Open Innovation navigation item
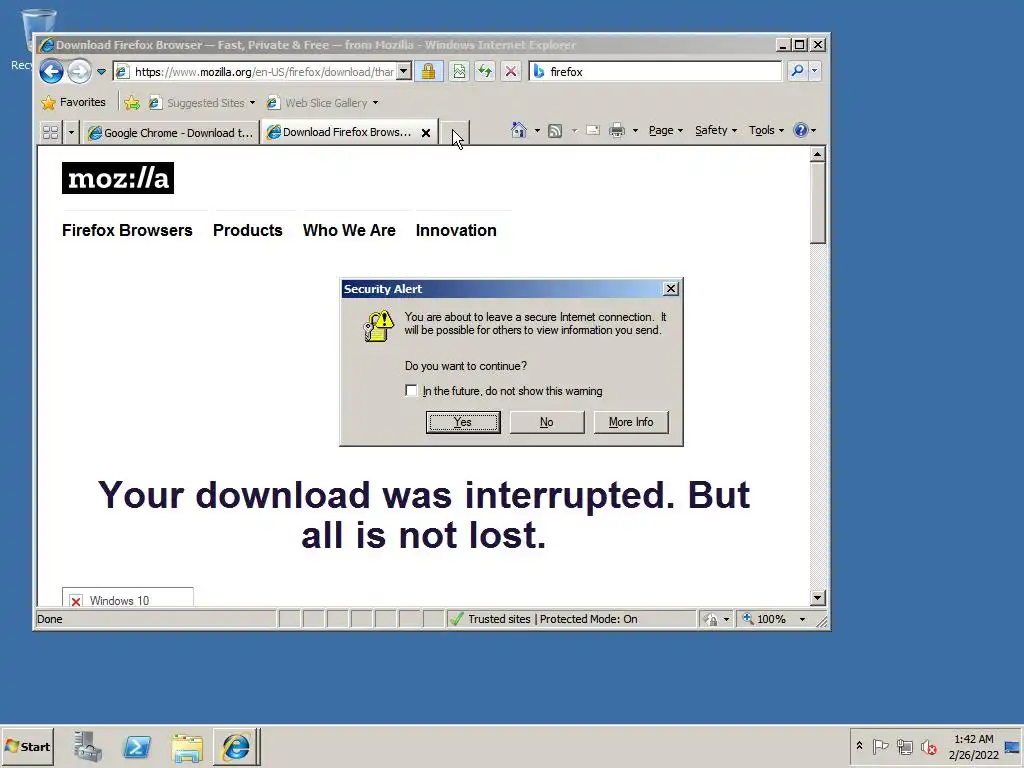The height and width of the screenshot is (768, 1024). [x=456, y=231]
